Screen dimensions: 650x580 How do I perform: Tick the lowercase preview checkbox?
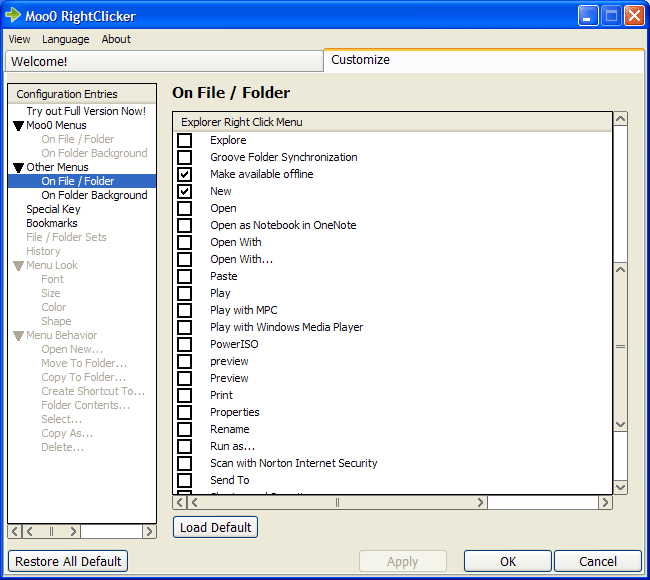click(x=184, y=361)
